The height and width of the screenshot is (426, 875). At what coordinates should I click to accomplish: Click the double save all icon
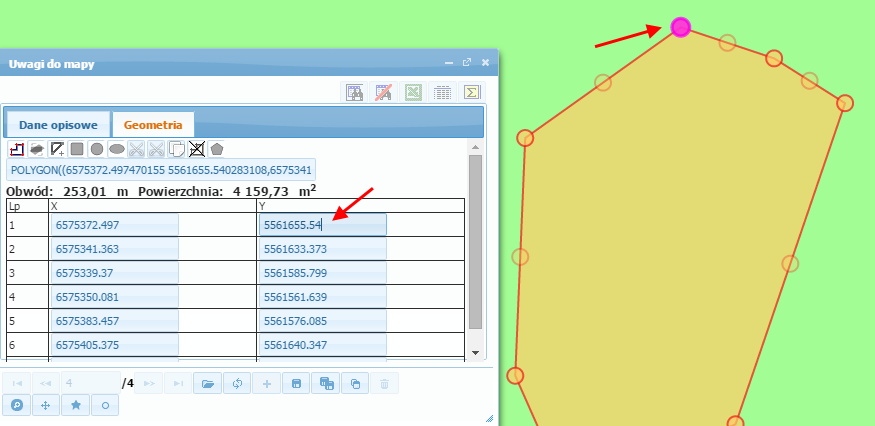[326, 384]
